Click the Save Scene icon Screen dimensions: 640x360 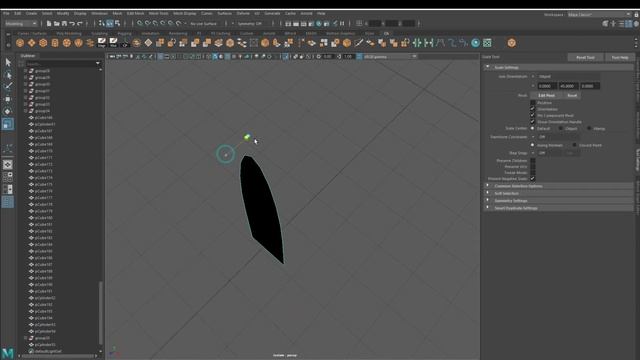64,24
